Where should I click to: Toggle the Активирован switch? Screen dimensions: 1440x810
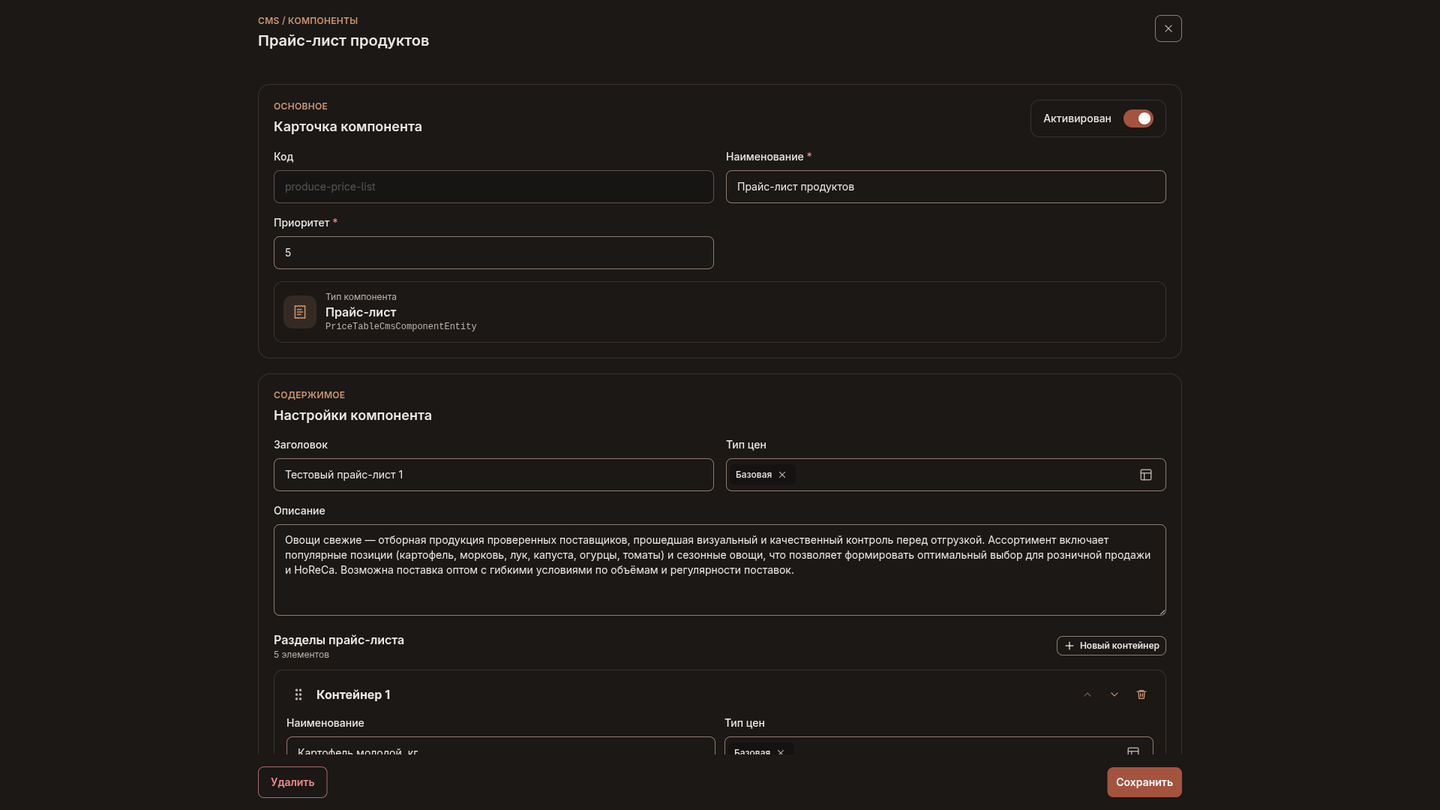[x=1138, y=118]
